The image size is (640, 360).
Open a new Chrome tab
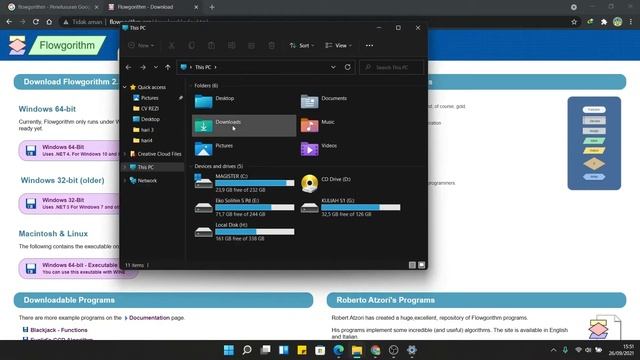[x=212, y=7]
